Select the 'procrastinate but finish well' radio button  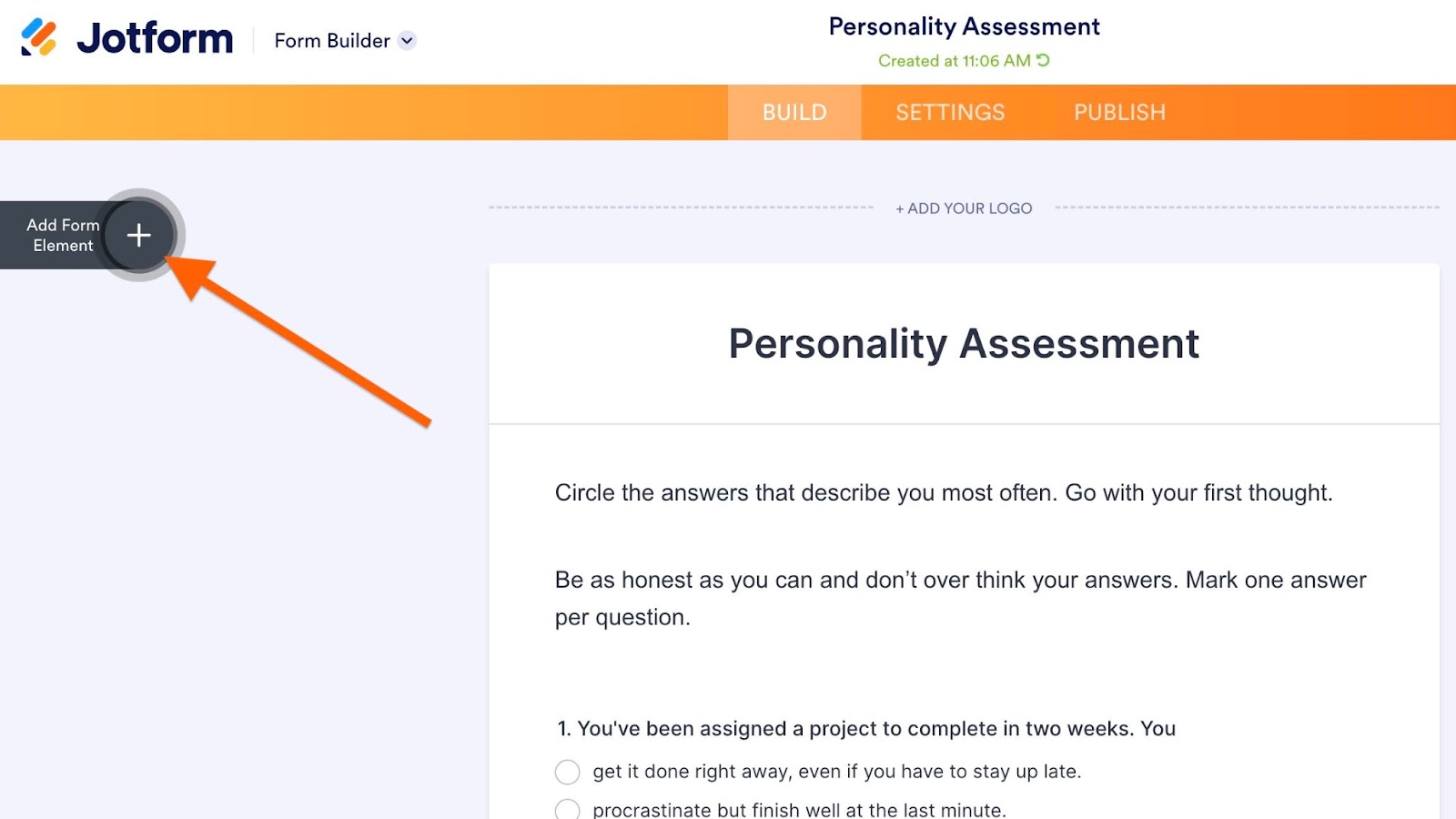[567, 809]
